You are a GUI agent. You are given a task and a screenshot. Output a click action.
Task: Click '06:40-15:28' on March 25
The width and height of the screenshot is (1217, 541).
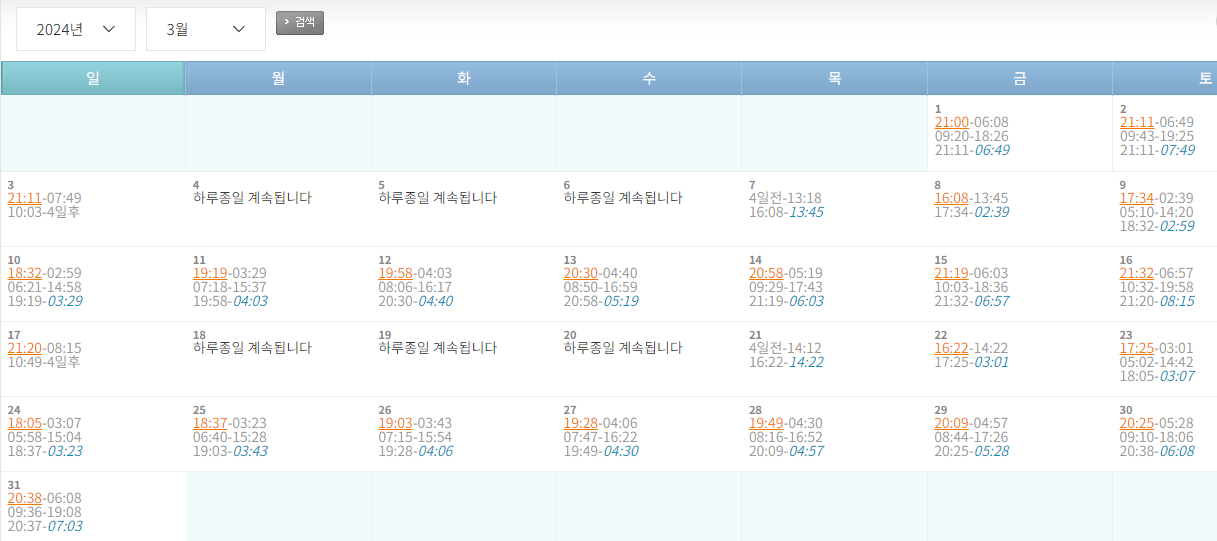[x=230, y=437]
